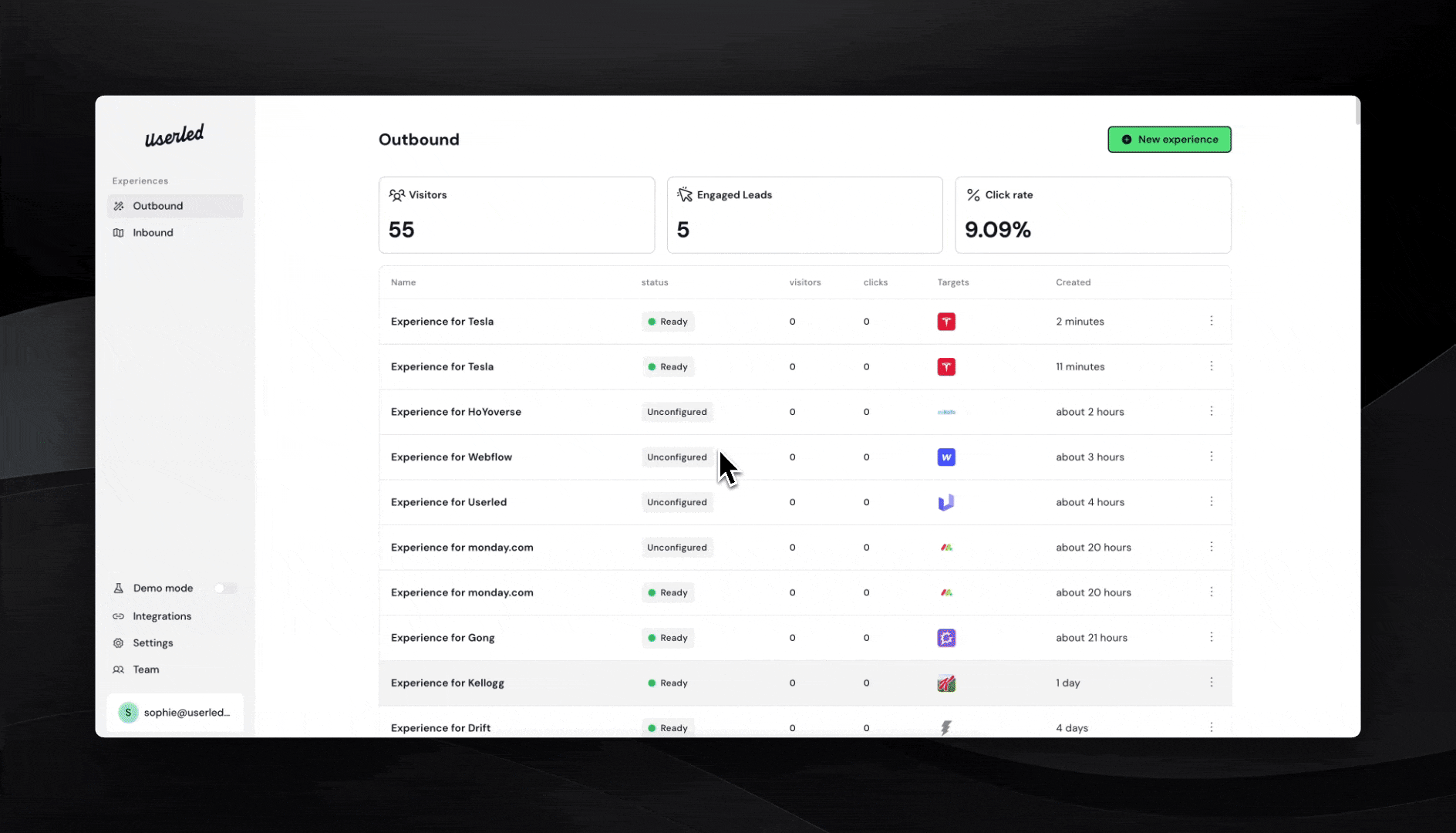
Task: Click the Ready badge in the Gong row
Action: 668,638
